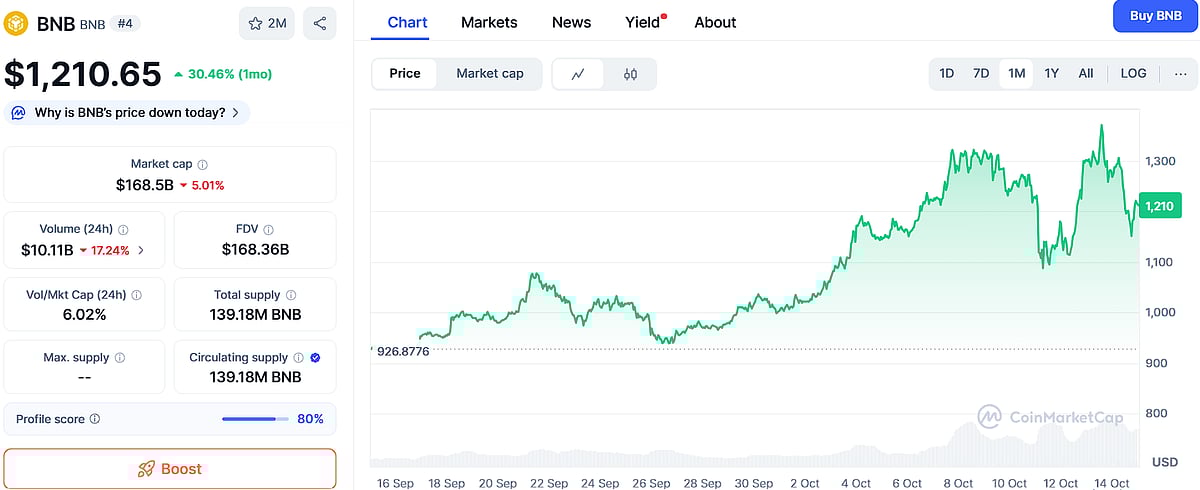This screenshot has height=490, width=1200.
Task: Switch to candlestick chart view icon
Action: [x=630, y=74]
